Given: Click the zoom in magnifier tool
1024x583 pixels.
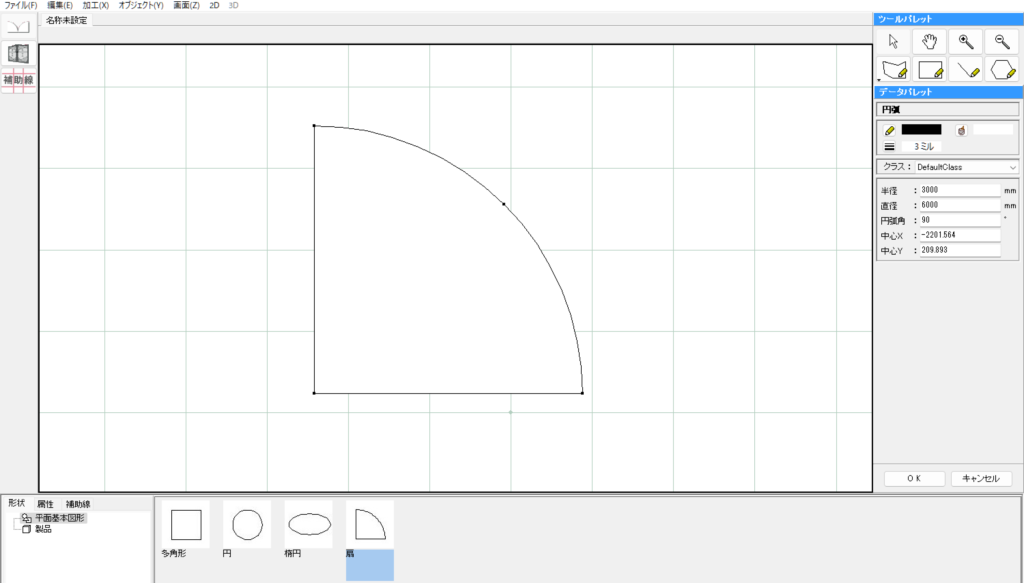Looking at the screenshot, I should (x=965, y=41).
